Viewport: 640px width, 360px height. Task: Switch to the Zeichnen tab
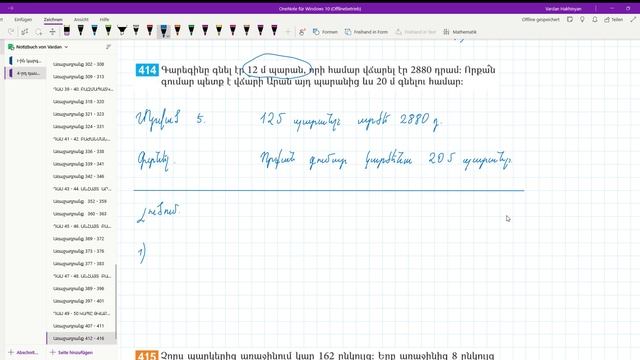pos(53,20)
